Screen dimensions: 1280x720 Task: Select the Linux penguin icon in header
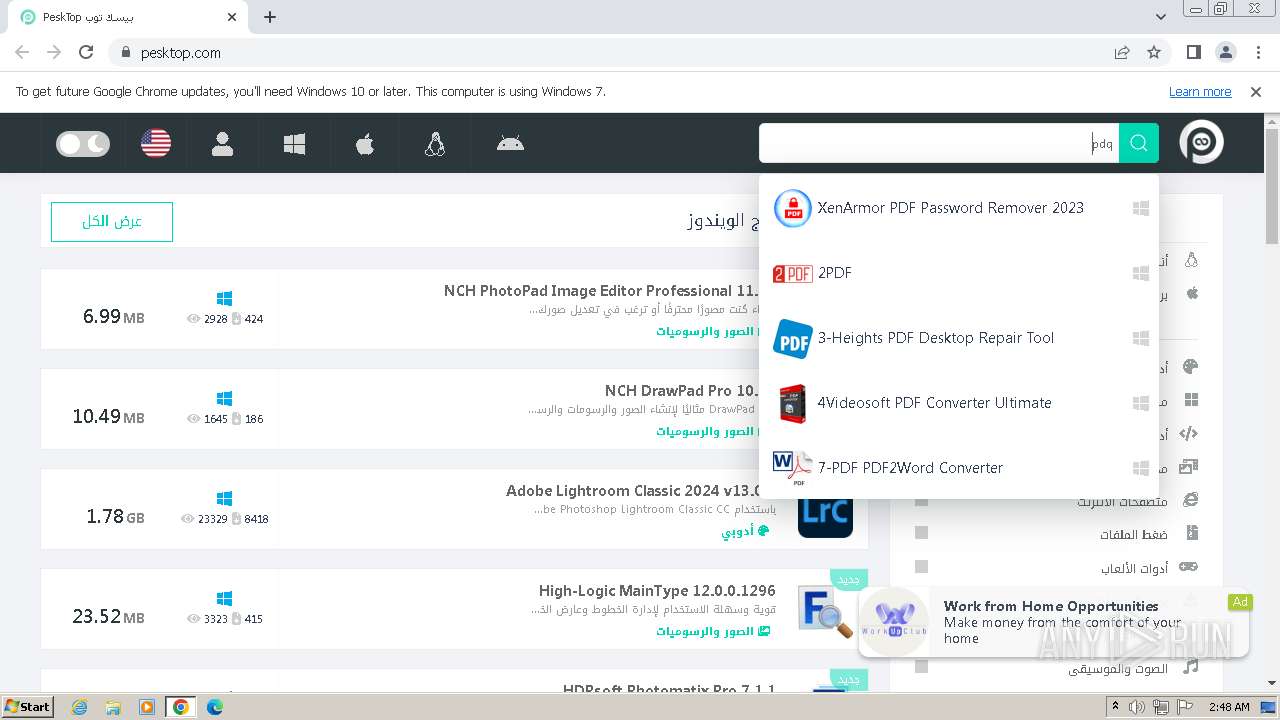435,144
